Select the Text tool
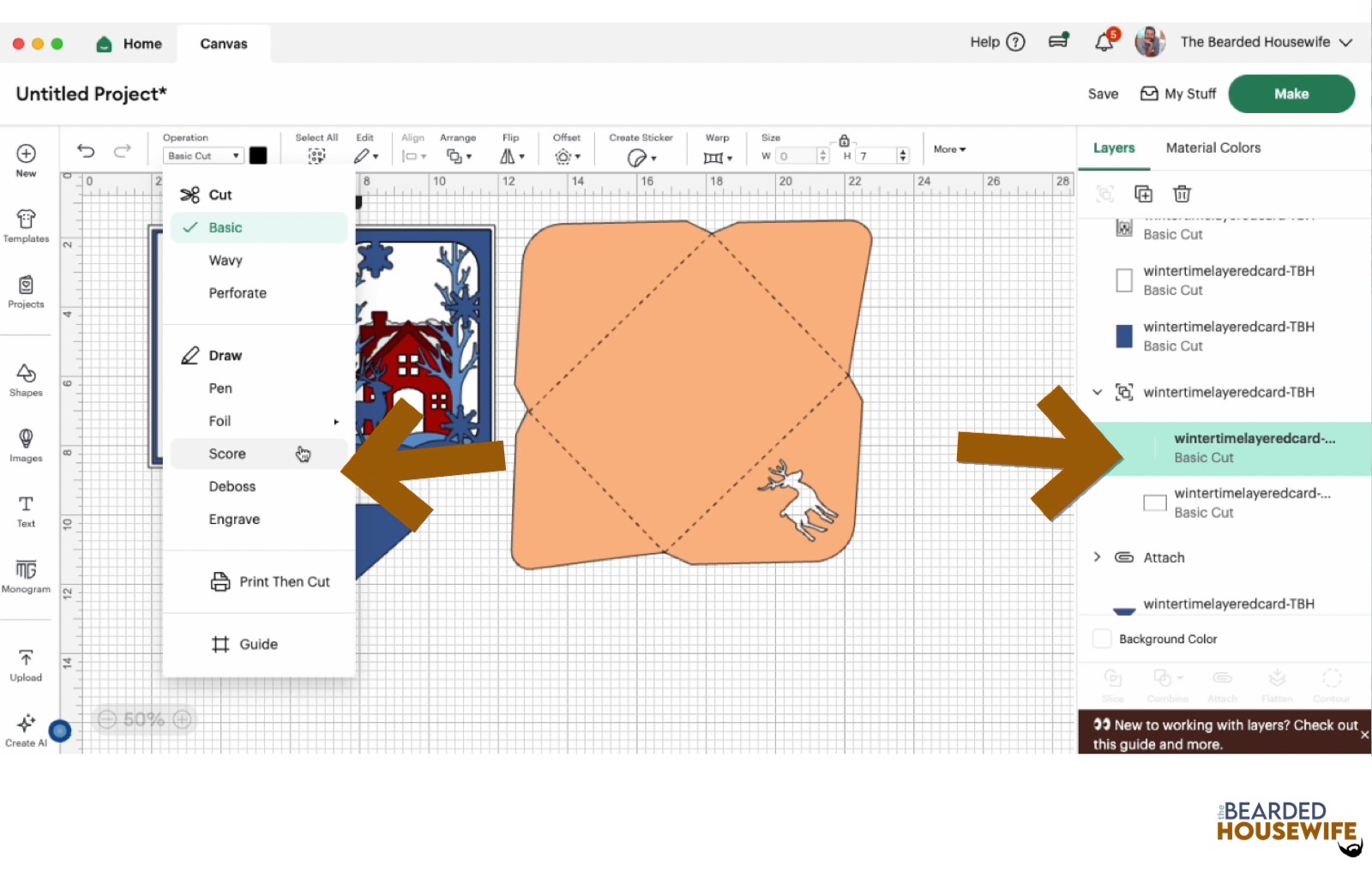 tap(26, 511)
